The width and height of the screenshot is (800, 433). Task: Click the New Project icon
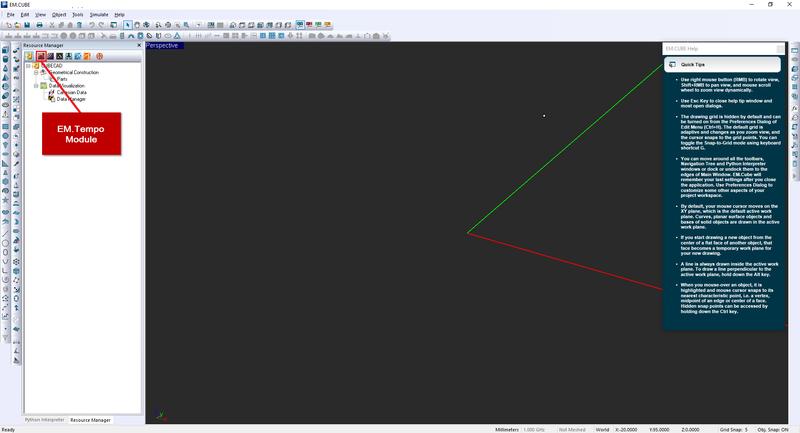click(x=9, y=25)
